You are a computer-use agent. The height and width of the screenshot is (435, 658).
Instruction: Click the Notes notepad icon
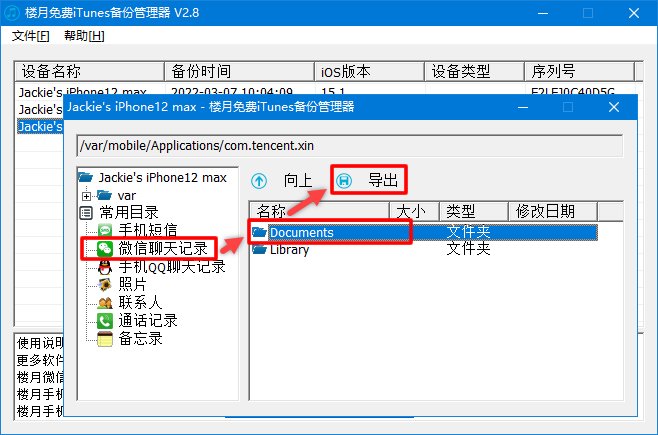coord(105,339)
